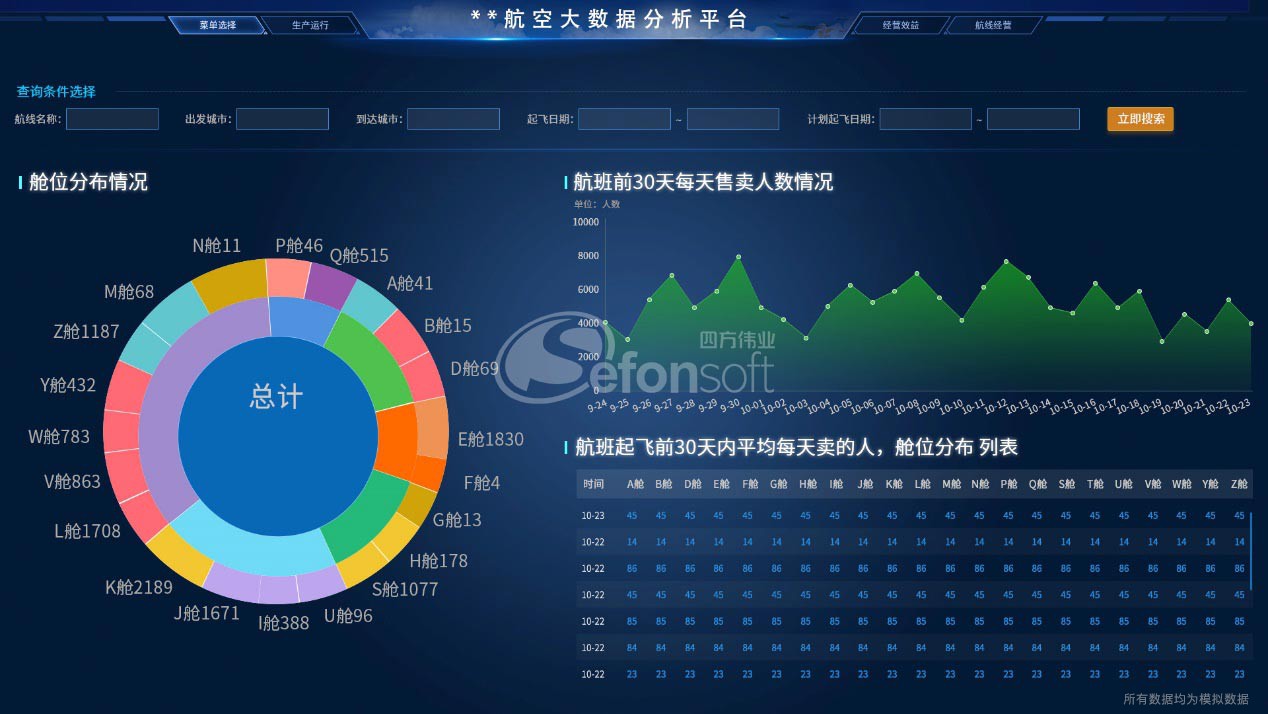
Task: Open the 经营效益 tab
Action: click(900, 25)
